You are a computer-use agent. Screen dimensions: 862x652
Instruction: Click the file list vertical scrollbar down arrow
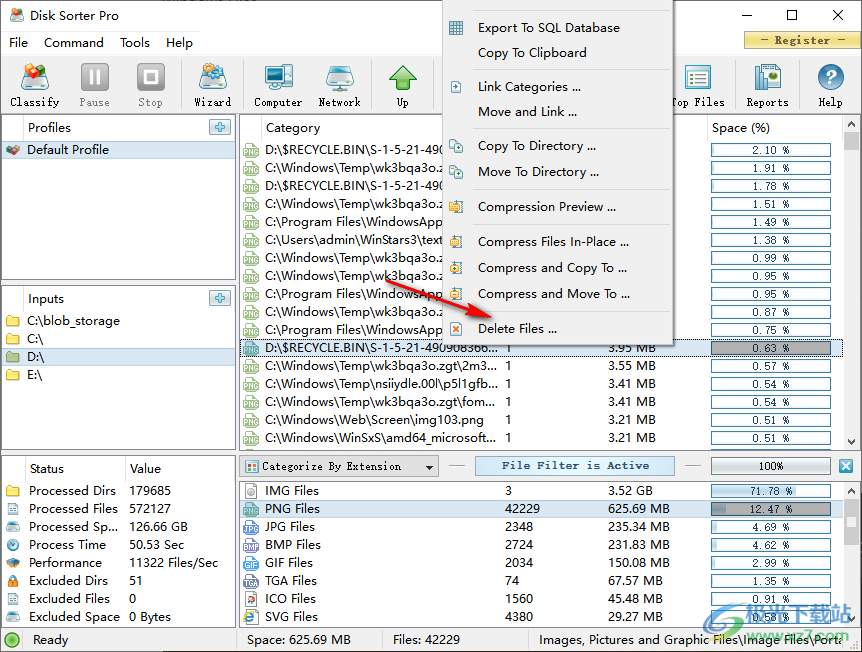851,441
